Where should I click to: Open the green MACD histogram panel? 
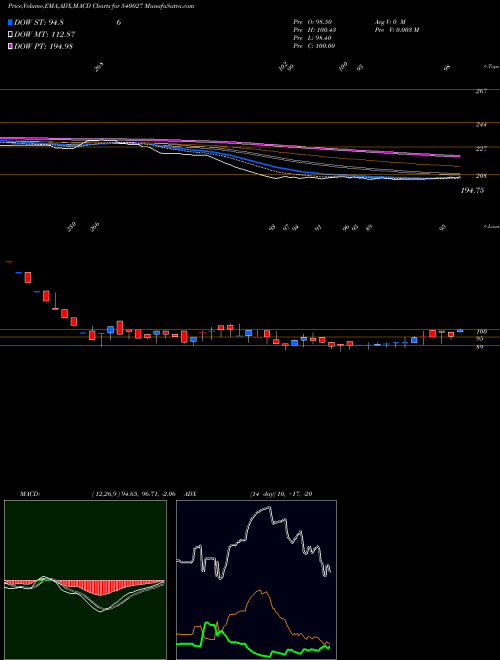(x=85, y=580)
